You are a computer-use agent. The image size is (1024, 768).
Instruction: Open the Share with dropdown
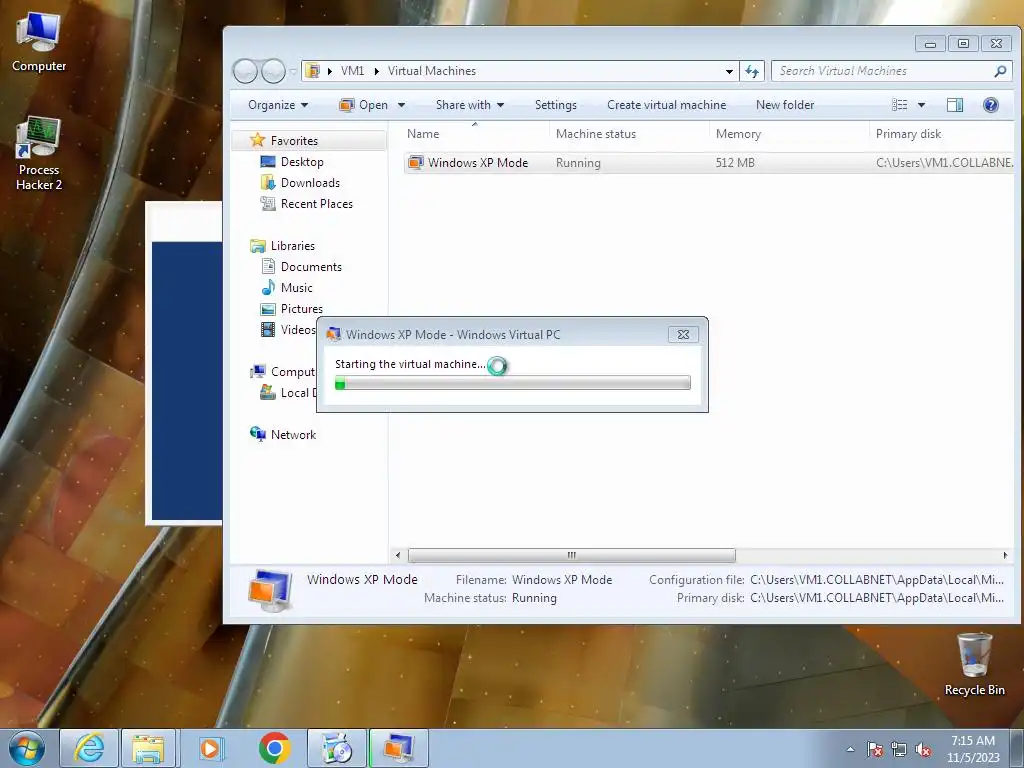pos(470,105)
